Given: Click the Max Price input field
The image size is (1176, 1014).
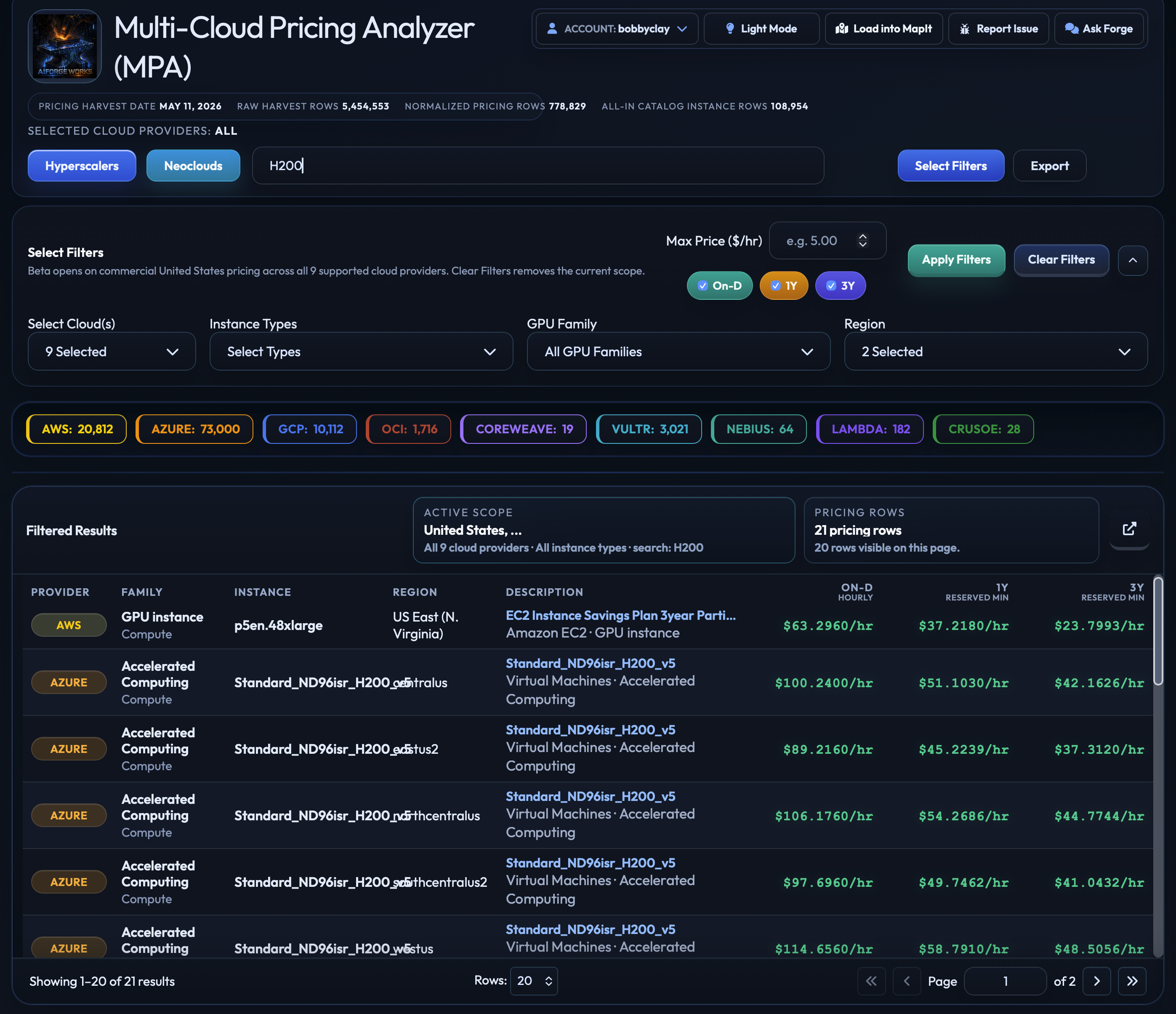Looking at the screenshot, I should pos(827,241).
